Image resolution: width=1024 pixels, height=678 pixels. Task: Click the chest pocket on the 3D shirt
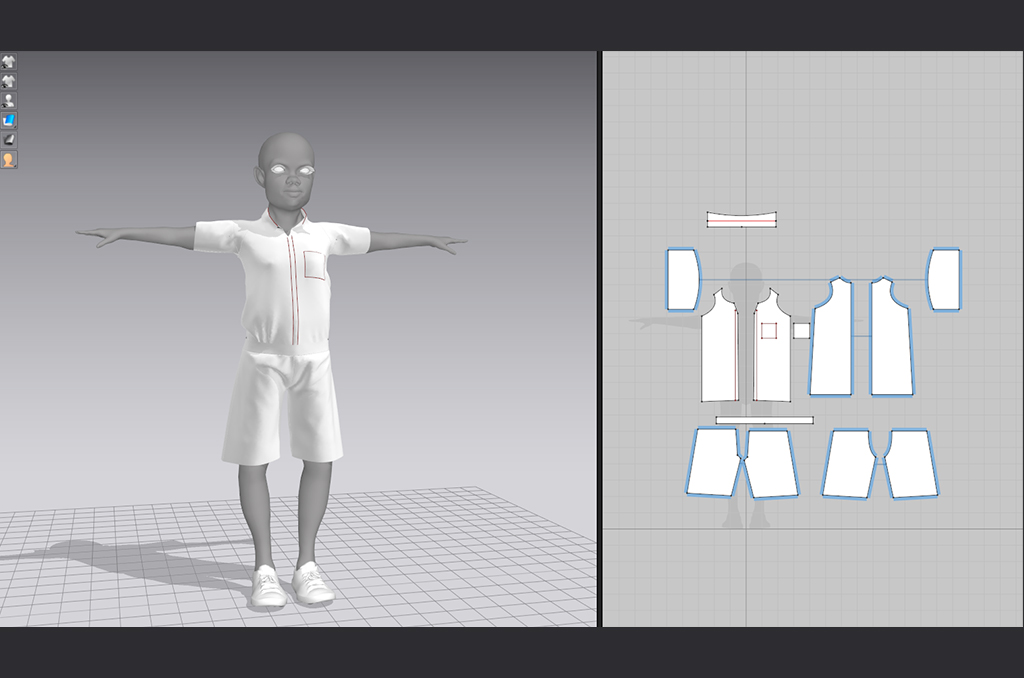point(315,264)
